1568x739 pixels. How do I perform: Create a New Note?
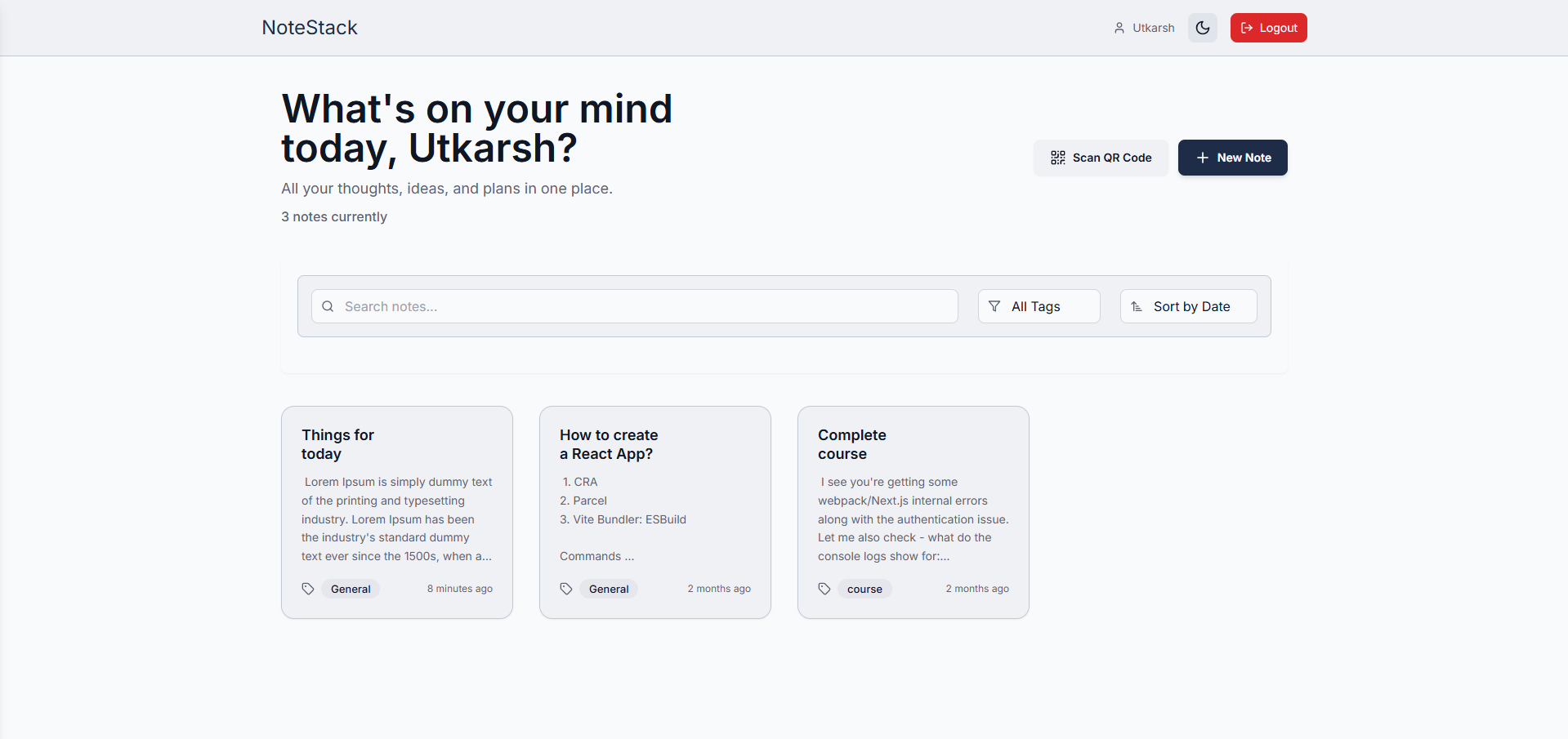point(1232,158)
